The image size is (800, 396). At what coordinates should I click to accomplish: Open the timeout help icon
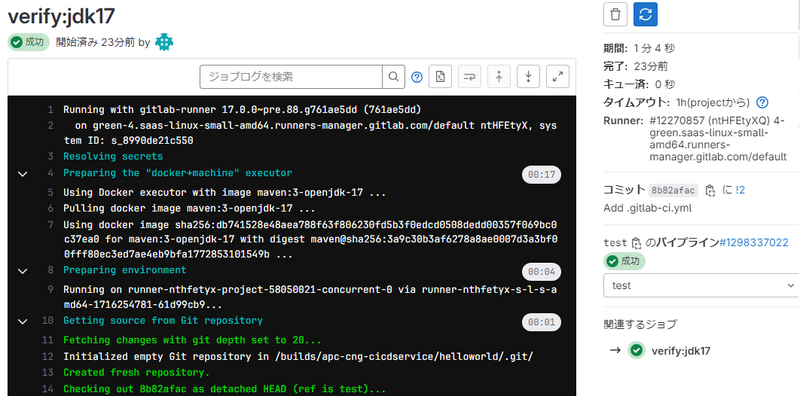[x=762, y=103]
